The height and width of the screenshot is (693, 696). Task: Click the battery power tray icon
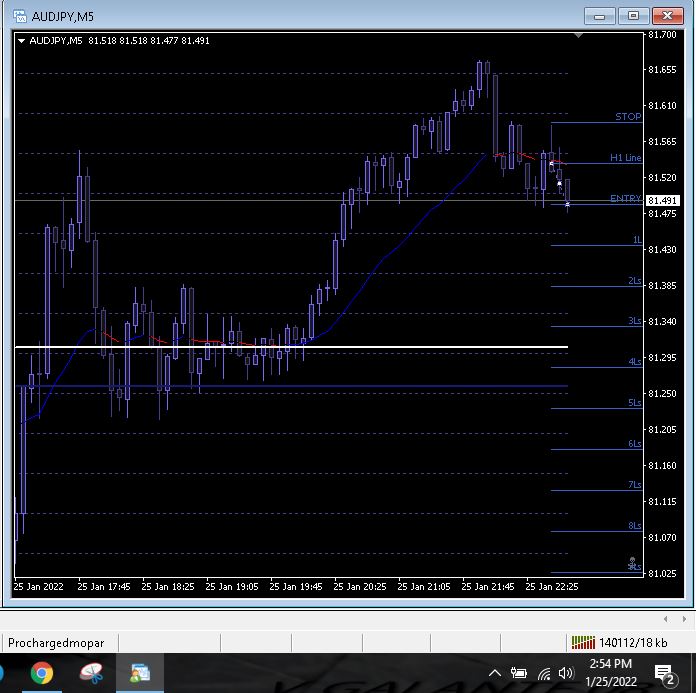(x=518, y=673)
